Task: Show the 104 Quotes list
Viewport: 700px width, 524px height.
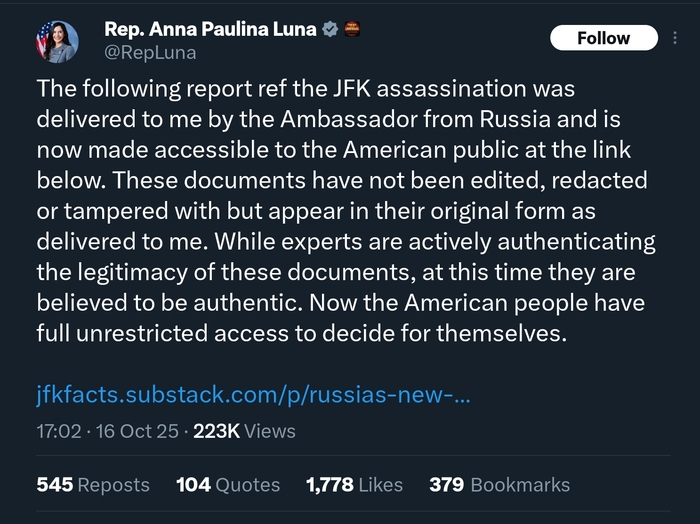Action: pyautogui.click(x=228, y=485)
